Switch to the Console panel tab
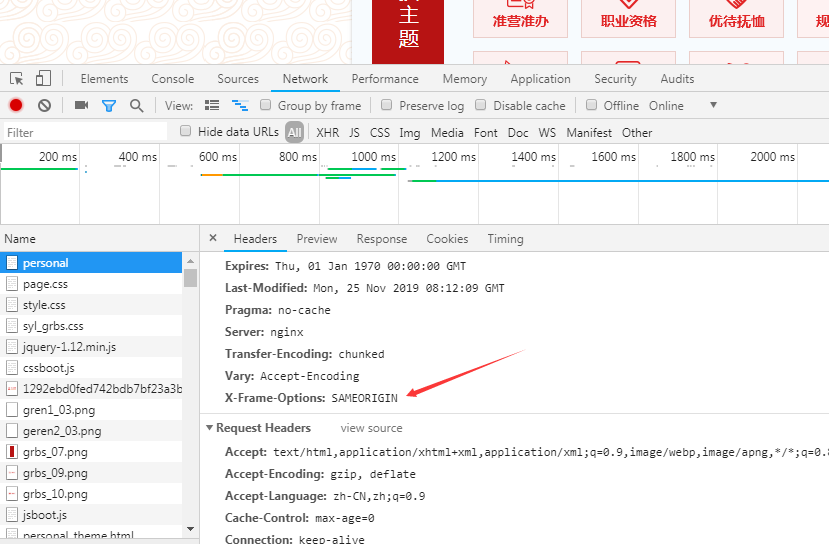829x544 pixels. [x=173, y=79]
